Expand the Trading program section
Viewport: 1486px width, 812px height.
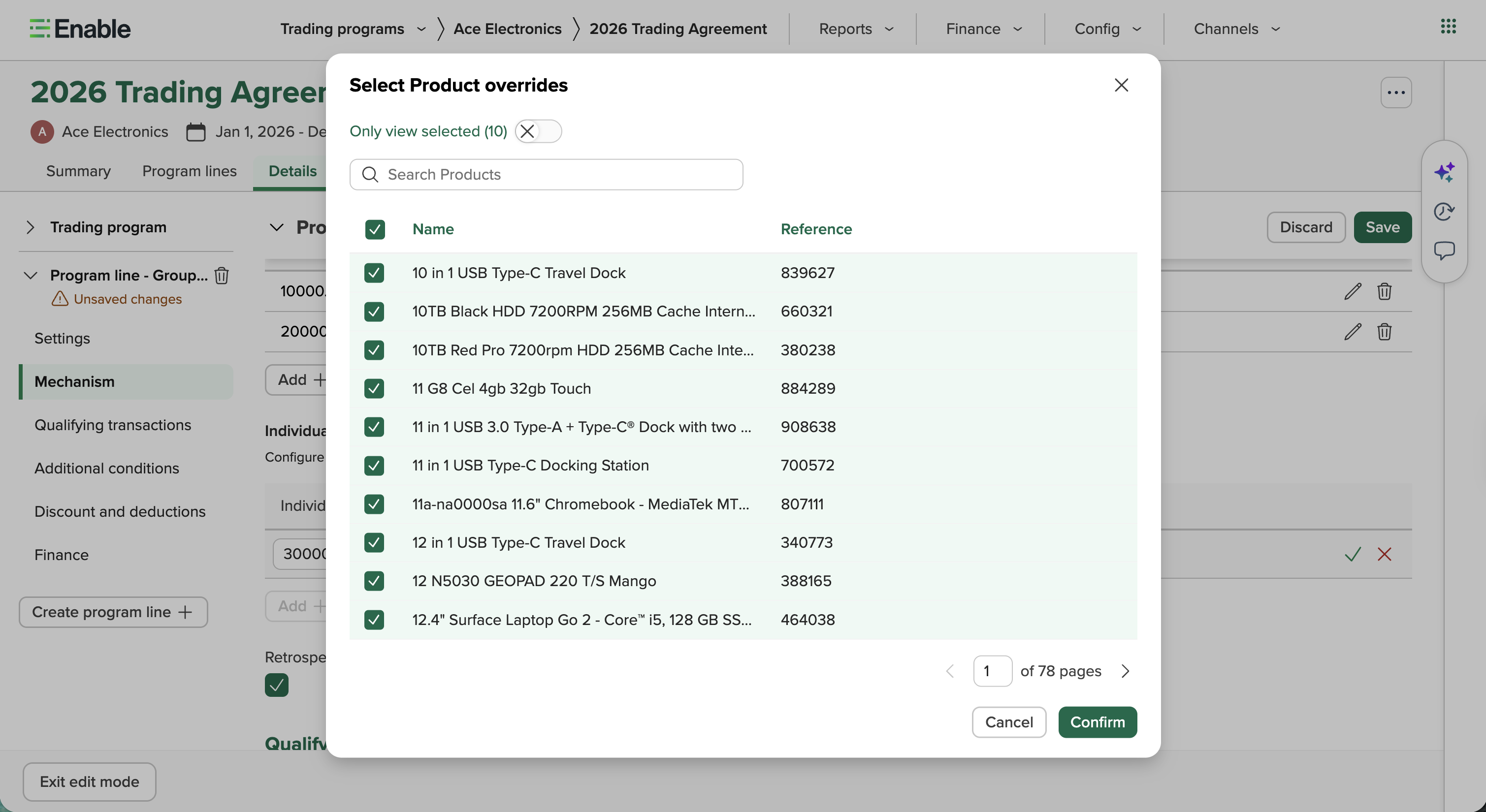[30, 227]
